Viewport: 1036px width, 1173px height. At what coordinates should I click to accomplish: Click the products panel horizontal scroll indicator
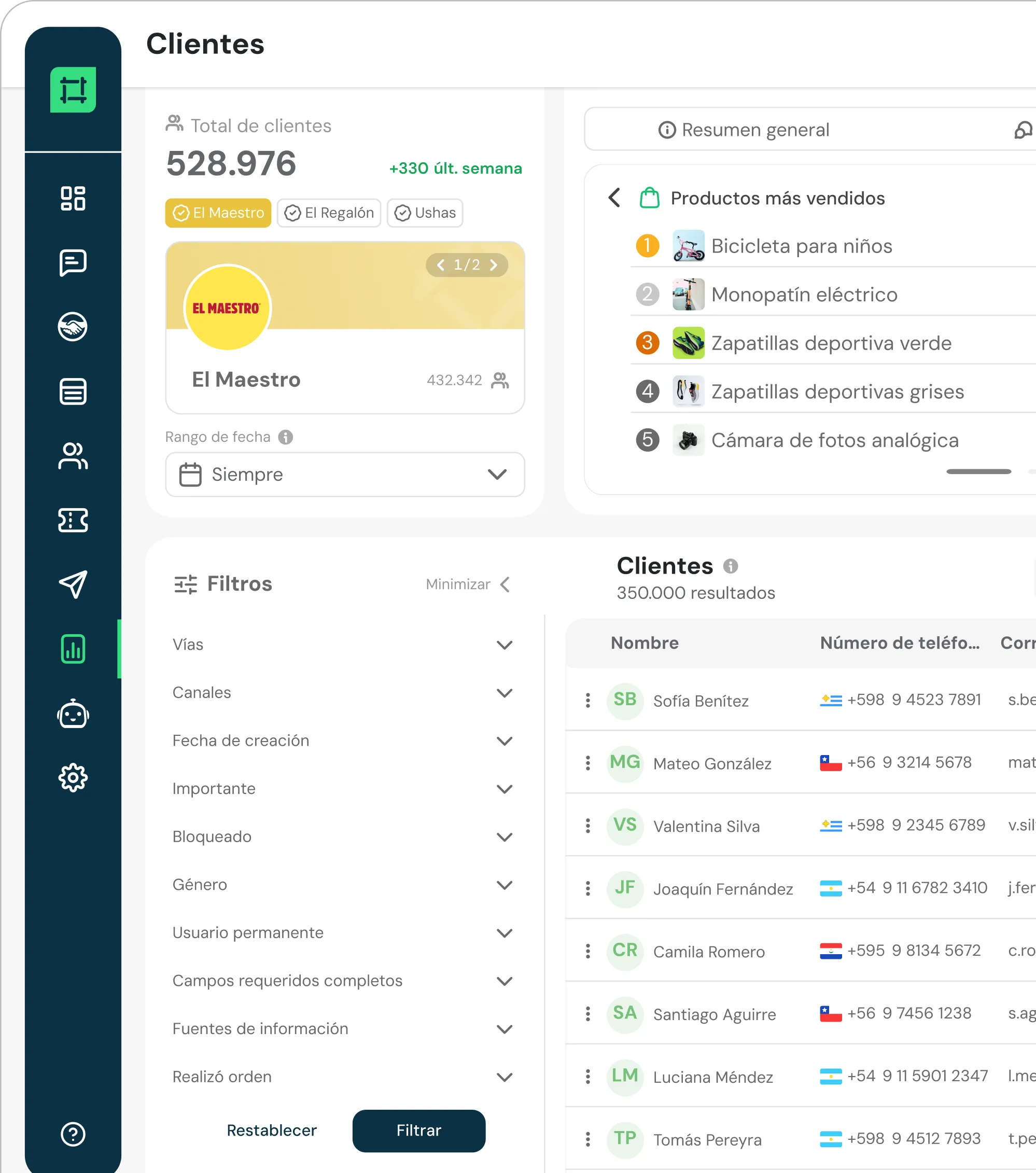coord(978,472)
